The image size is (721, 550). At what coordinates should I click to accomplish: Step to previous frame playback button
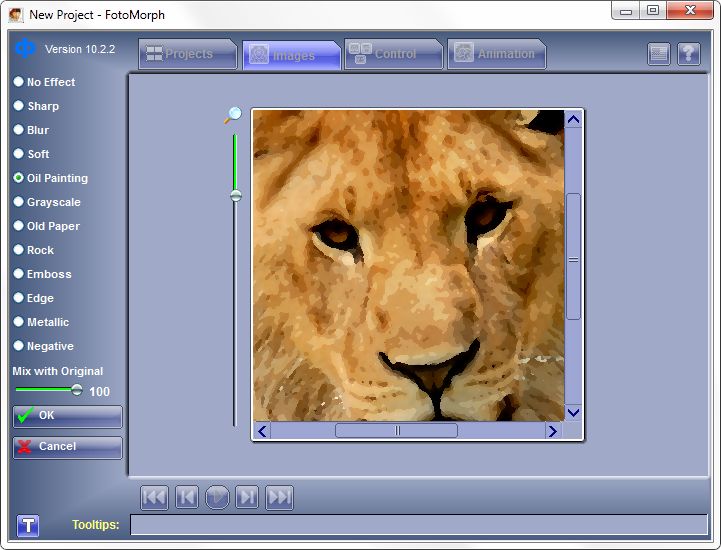click(187, 498)
